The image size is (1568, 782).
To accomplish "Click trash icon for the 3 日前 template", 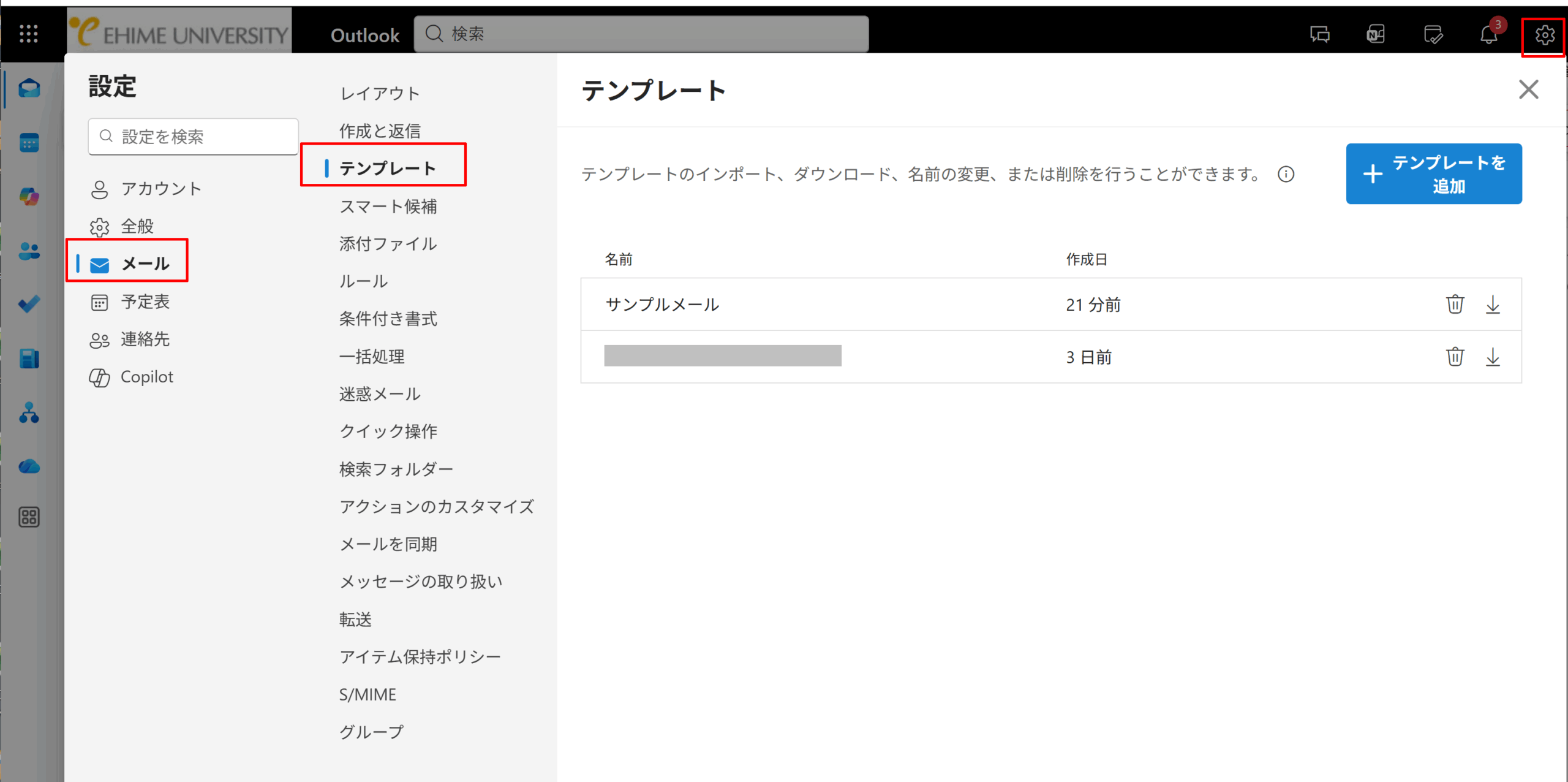I will tap(1455, 357).
